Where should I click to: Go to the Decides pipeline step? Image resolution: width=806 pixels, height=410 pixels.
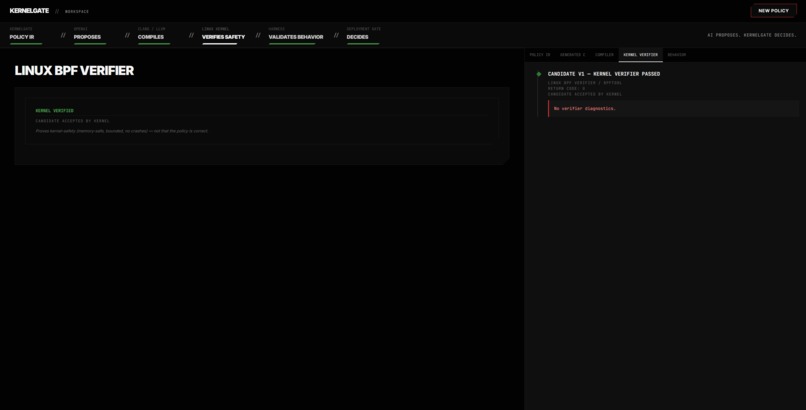pyautogui.click(x=363, y=34)
